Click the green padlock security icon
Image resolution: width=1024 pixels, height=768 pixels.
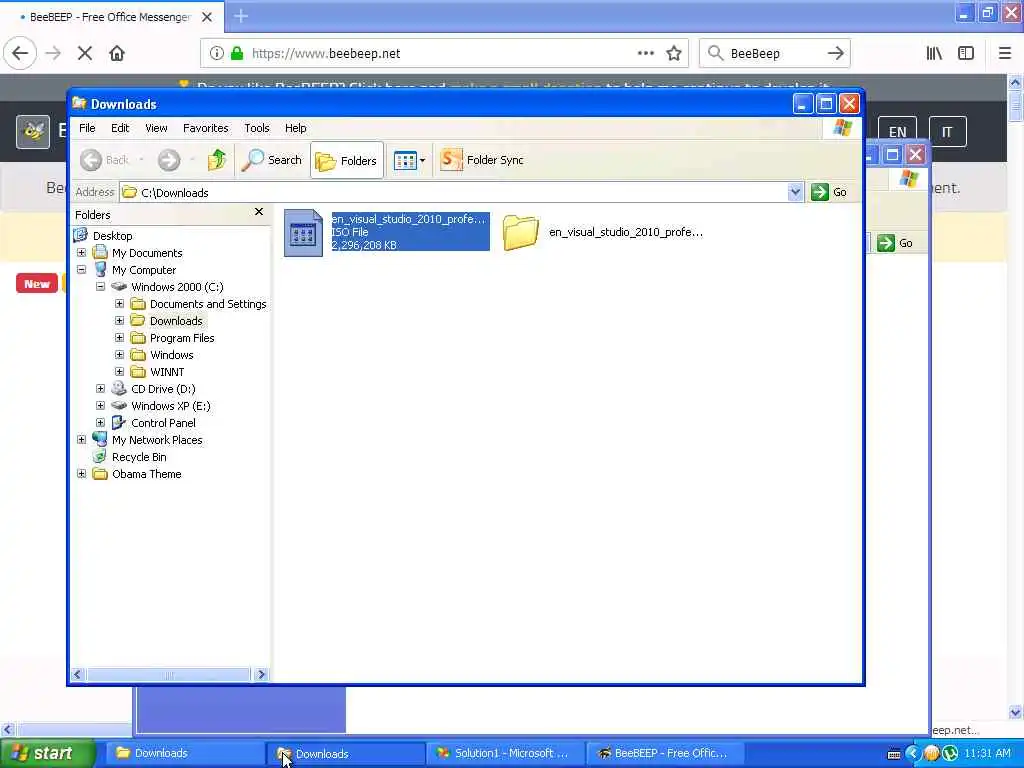pyautogui.click(x=237, y=54)
